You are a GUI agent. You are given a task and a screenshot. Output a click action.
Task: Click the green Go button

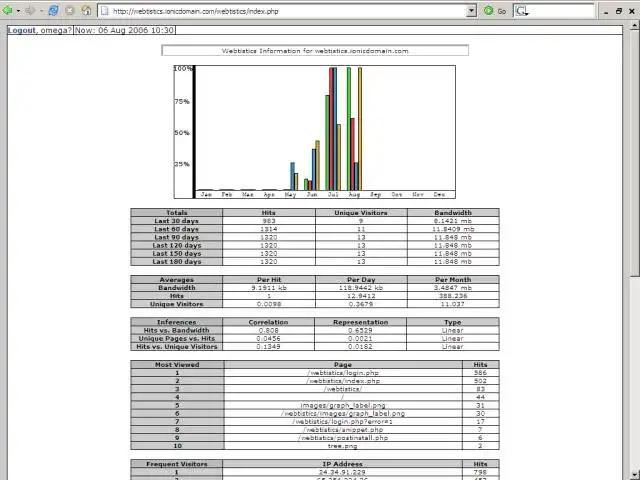495,11
